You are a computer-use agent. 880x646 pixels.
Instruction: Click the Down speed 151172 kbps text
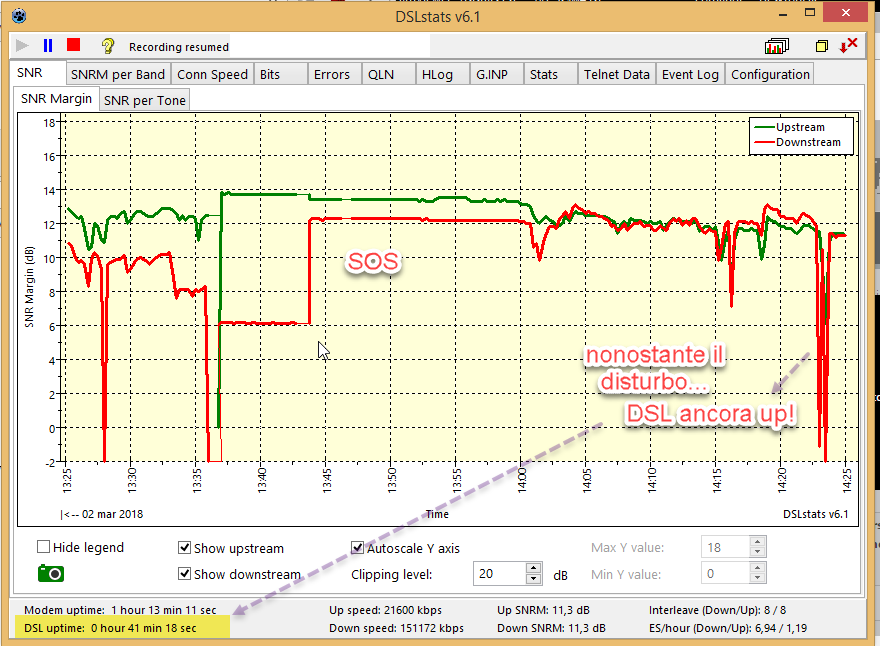click(396, 628)
